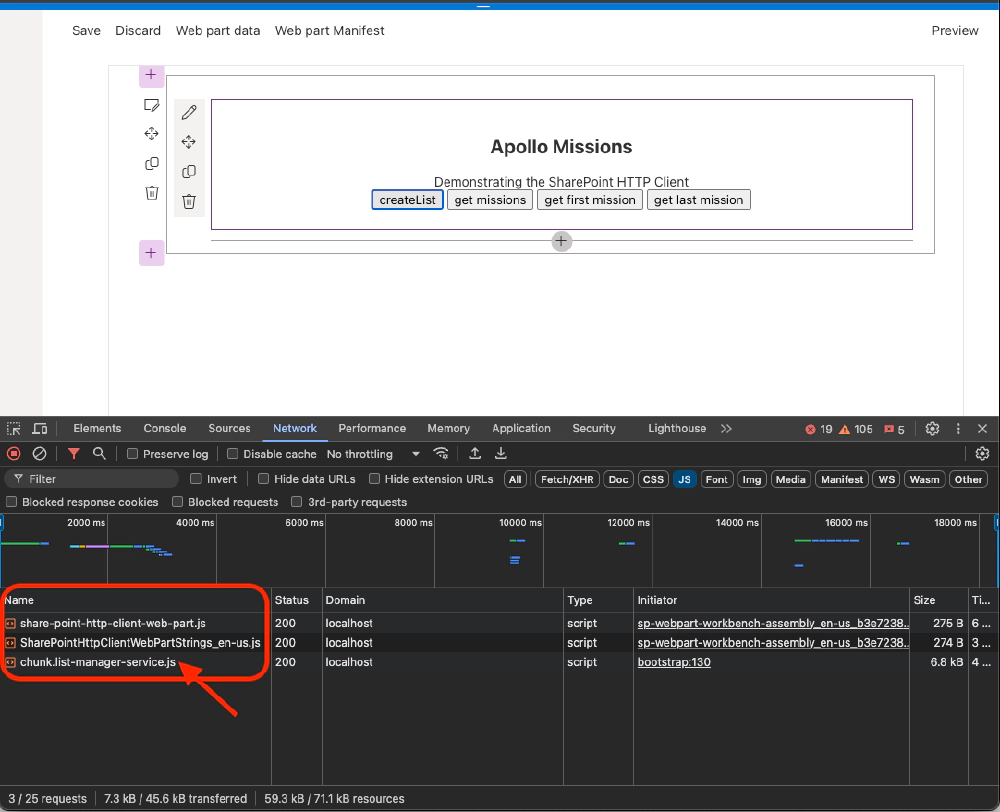
Task: Select the Fetch/XHR filter
Action: click(x=567, y=479)
